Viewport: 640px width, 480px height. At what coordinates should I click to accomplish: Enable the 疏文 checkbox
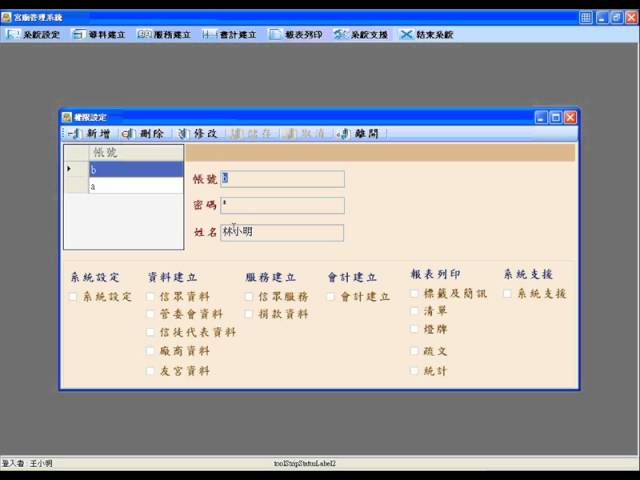pos(414,351)
